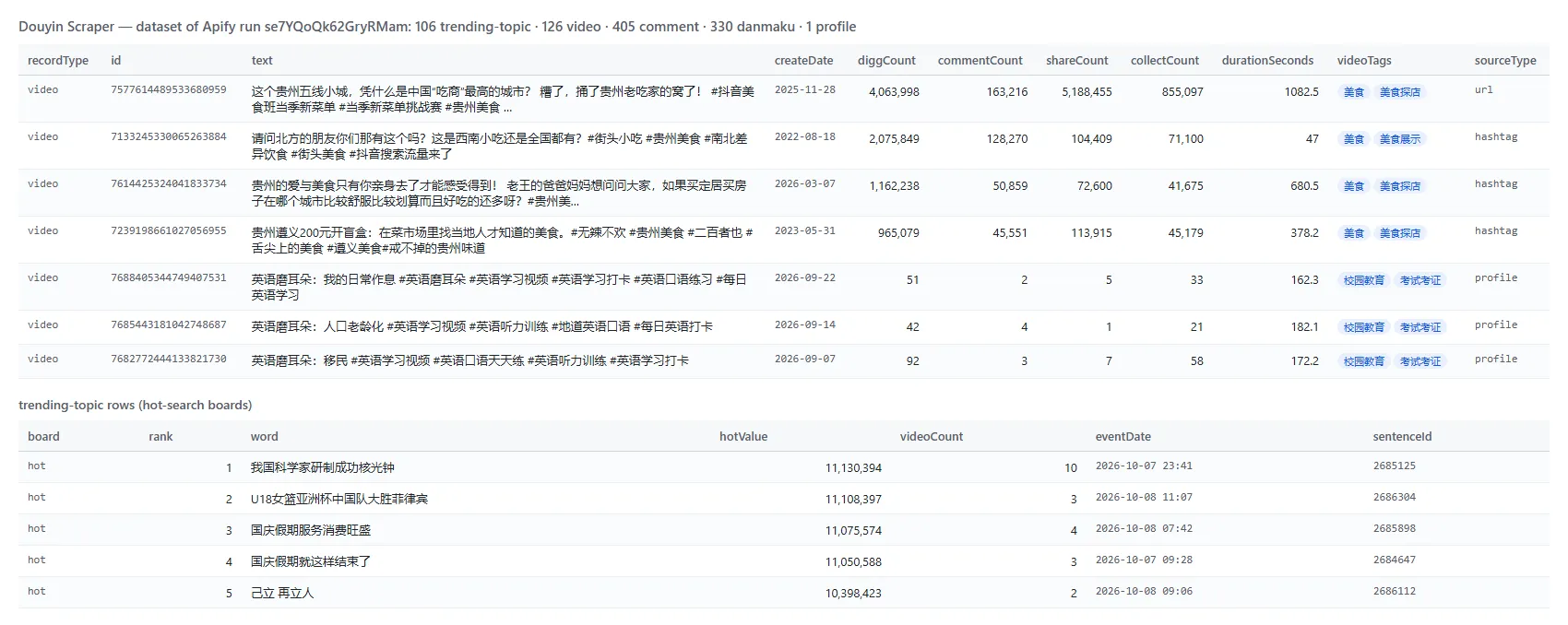Select the diggCount column header
The image size is (1568, 625).
point(886,61)
